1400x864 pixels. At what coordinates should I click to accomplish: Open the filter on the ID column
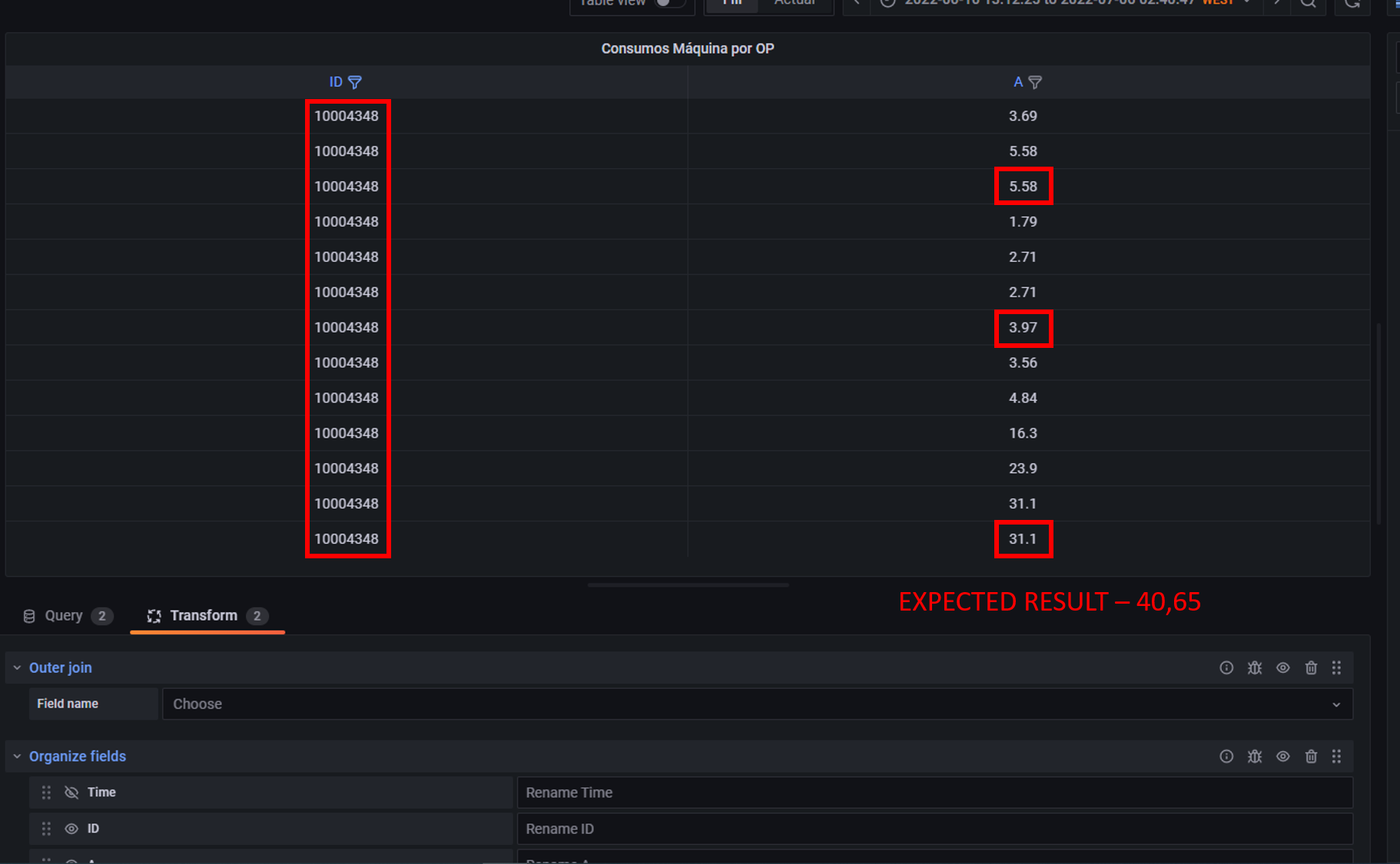(x=356, y=81)
